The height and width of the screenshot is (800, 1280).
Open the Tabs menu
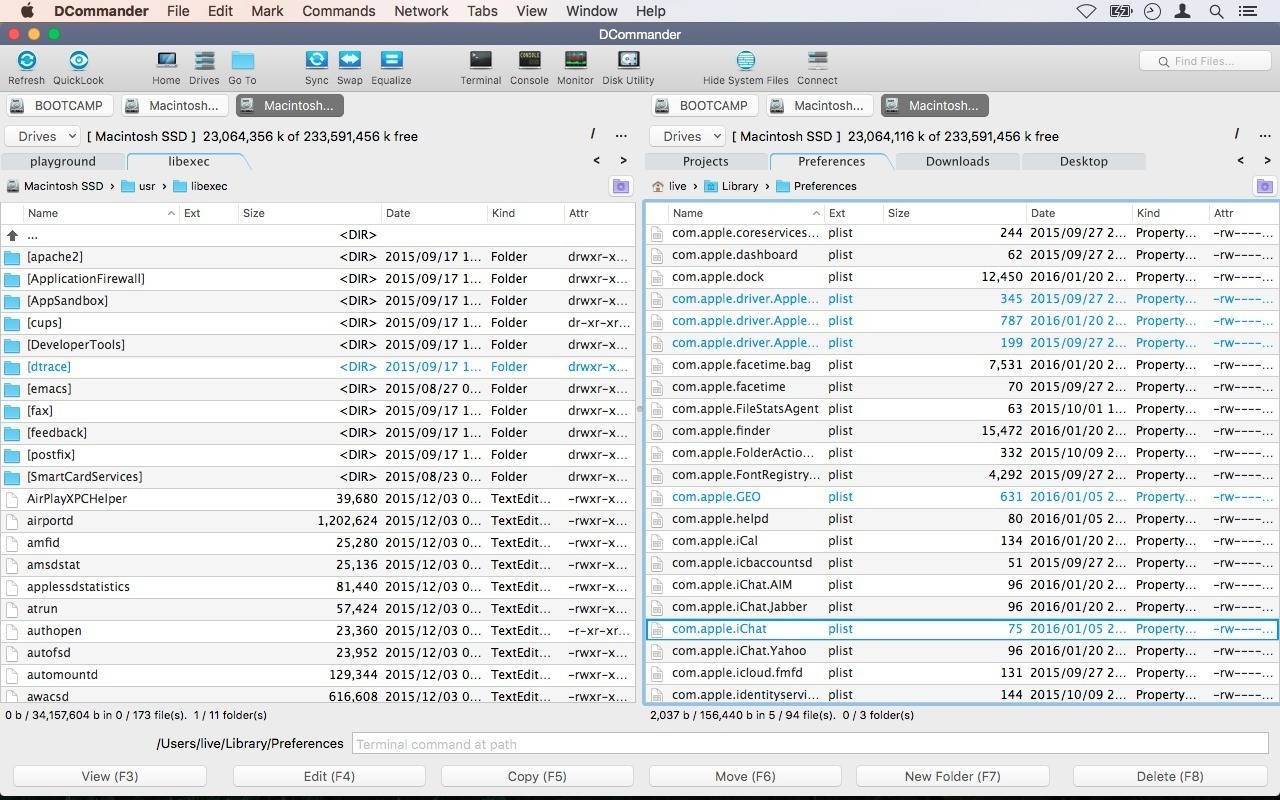pos(482,11)
